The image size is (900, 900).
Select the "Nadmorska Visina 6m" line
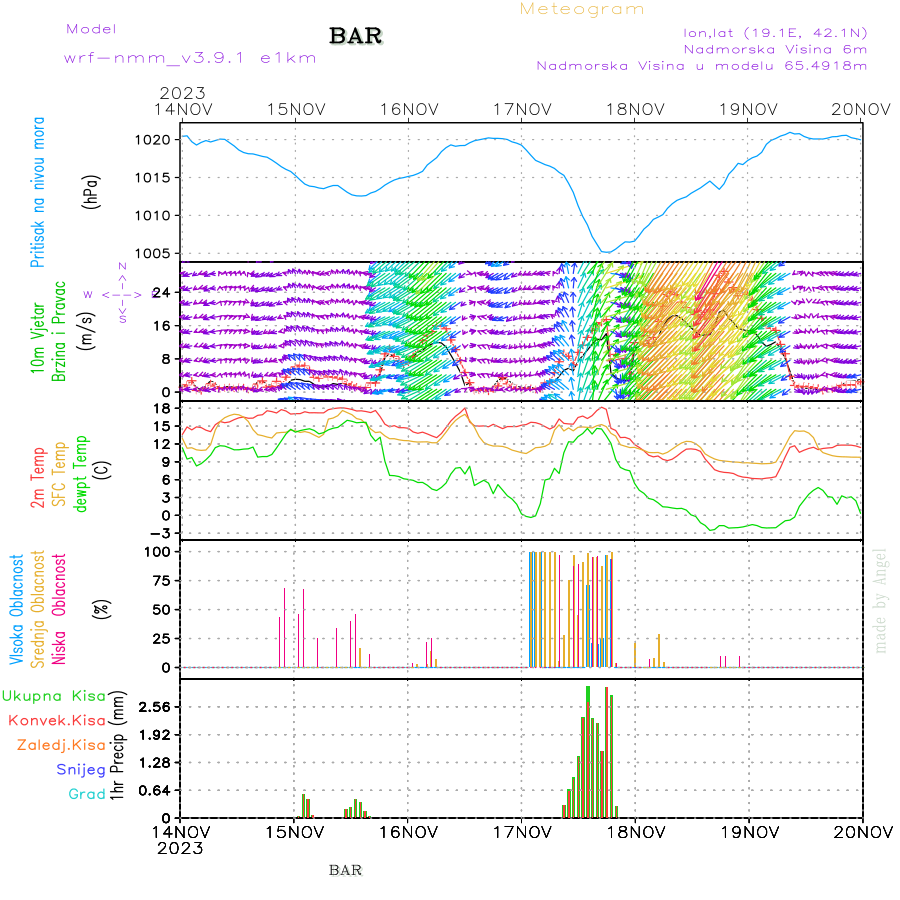click(x=775, y=49)
